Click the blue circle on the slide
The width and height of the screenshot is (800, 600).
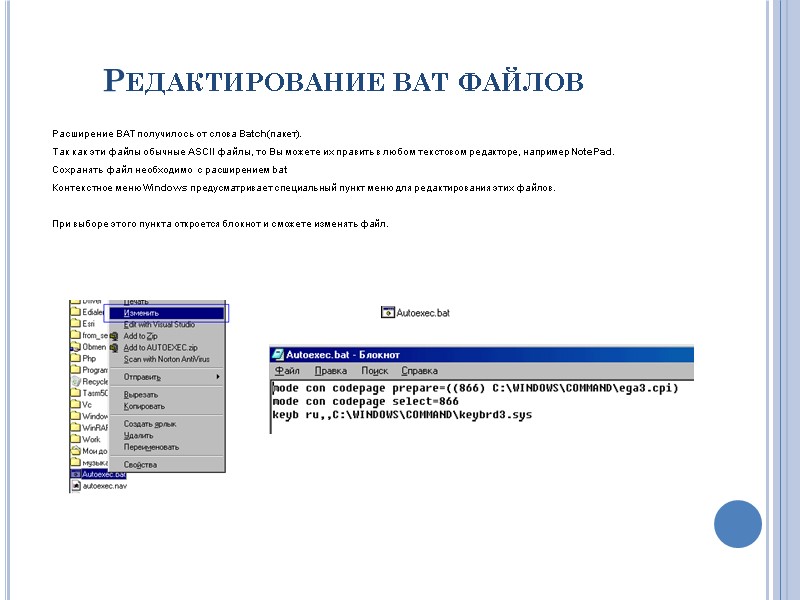(x=738, y=524)
